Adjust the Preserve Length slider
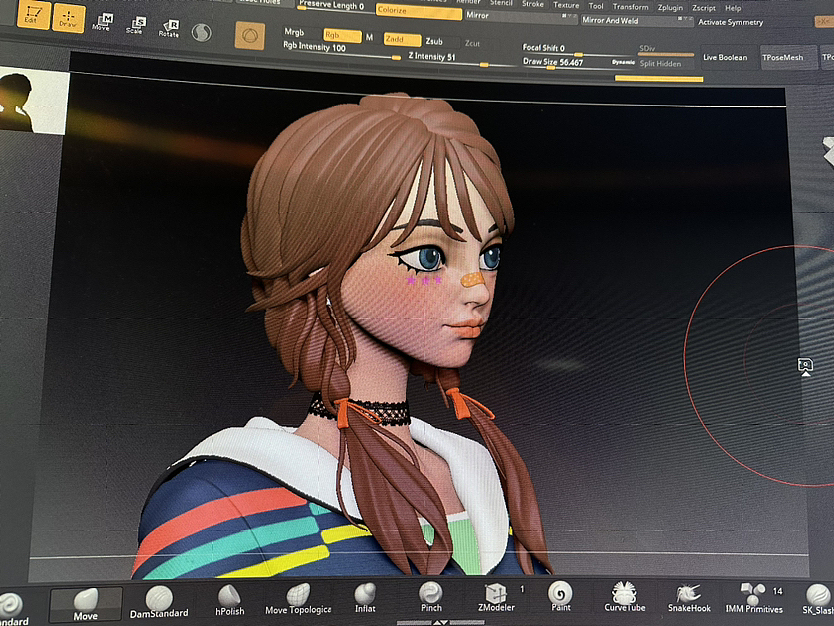 [335, 5]
